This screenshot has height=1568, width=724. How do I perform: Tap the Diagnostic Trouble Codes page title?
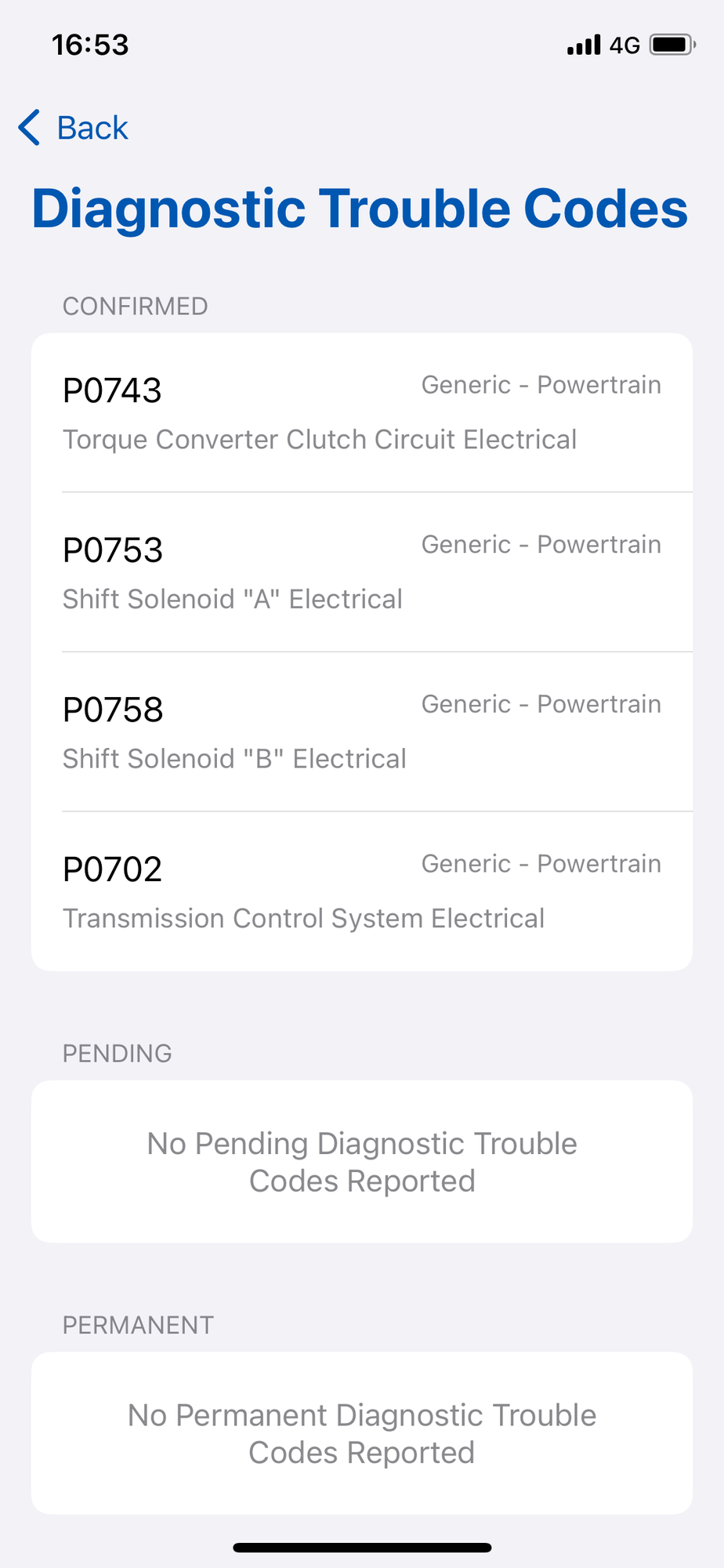[x=360, y=209]
